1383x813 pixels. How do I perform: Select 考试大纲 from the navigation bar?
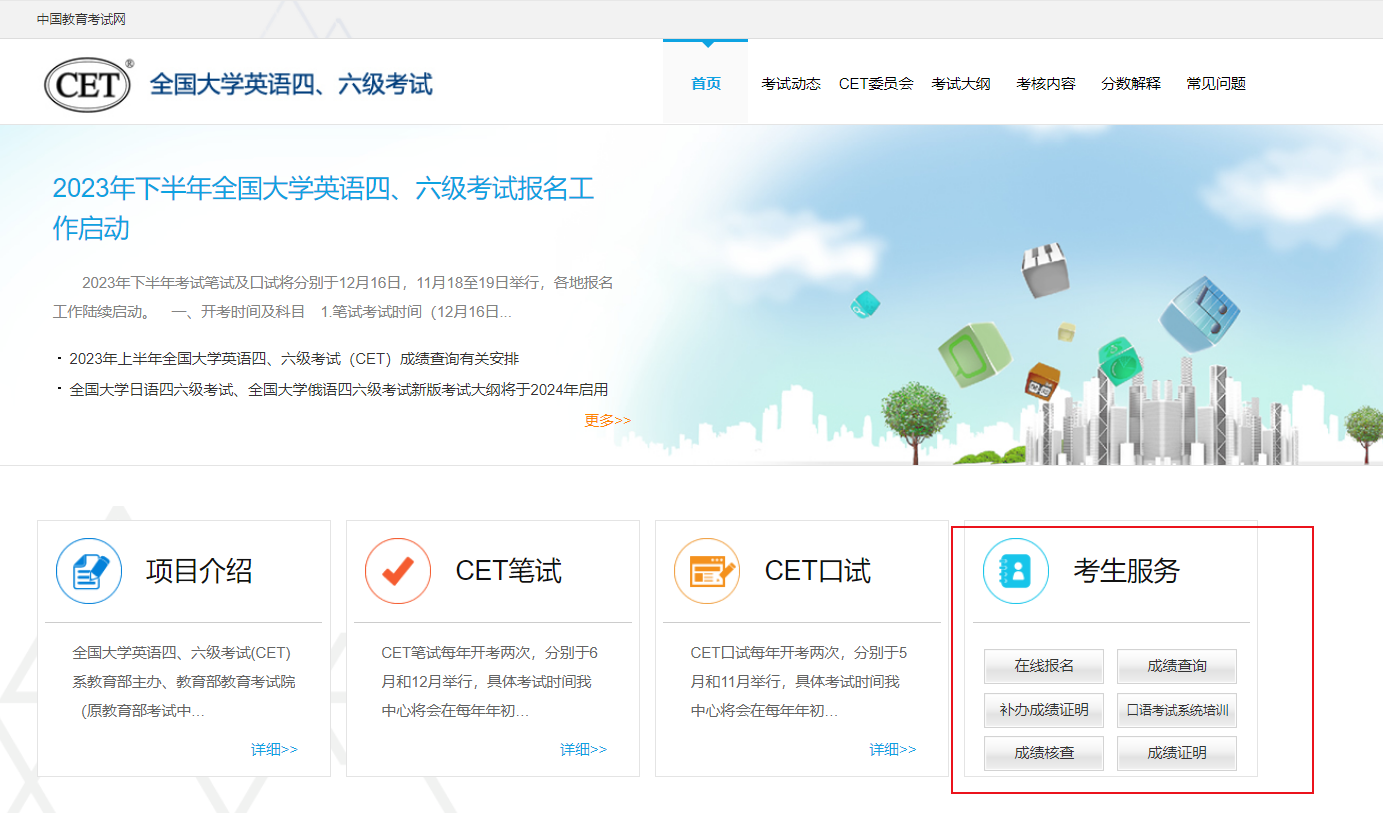[961, 84]
